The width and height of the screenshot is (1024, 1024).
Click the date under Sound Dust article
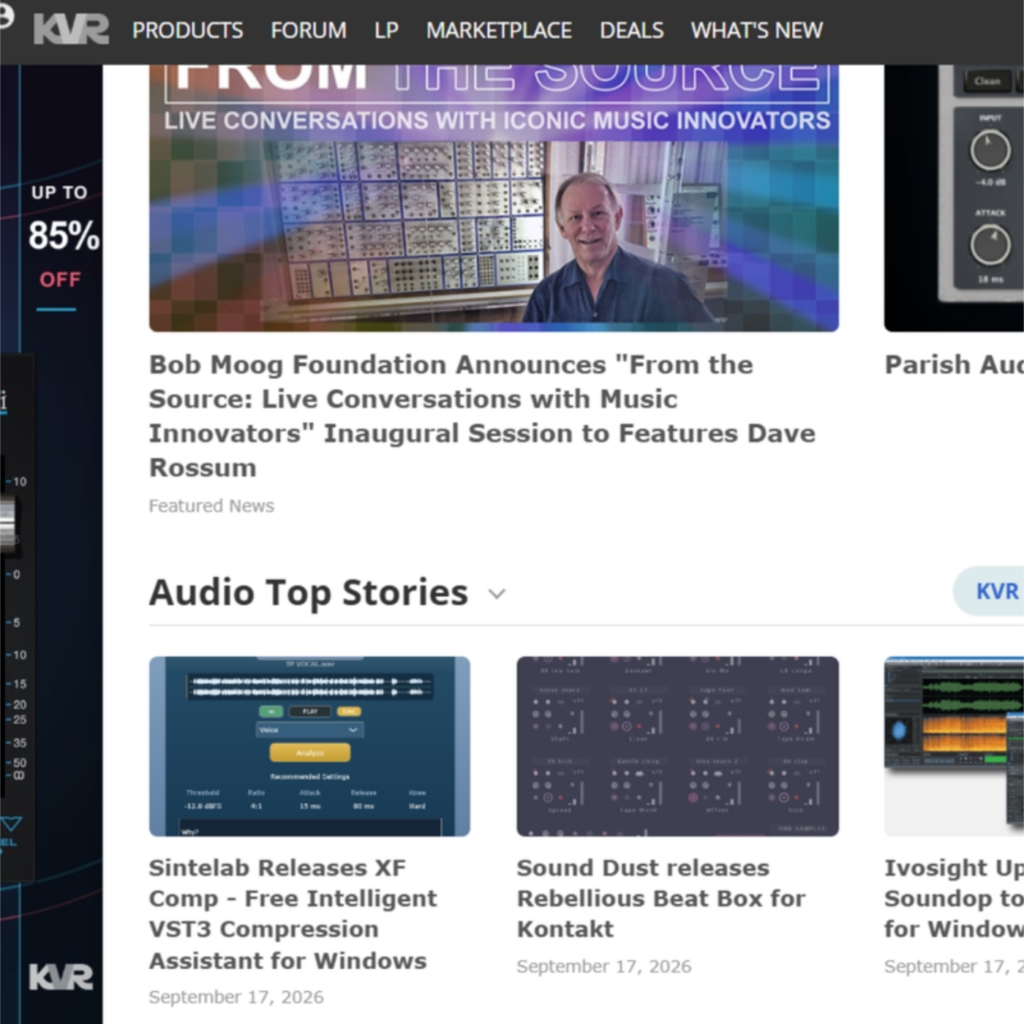coord(604,967)
